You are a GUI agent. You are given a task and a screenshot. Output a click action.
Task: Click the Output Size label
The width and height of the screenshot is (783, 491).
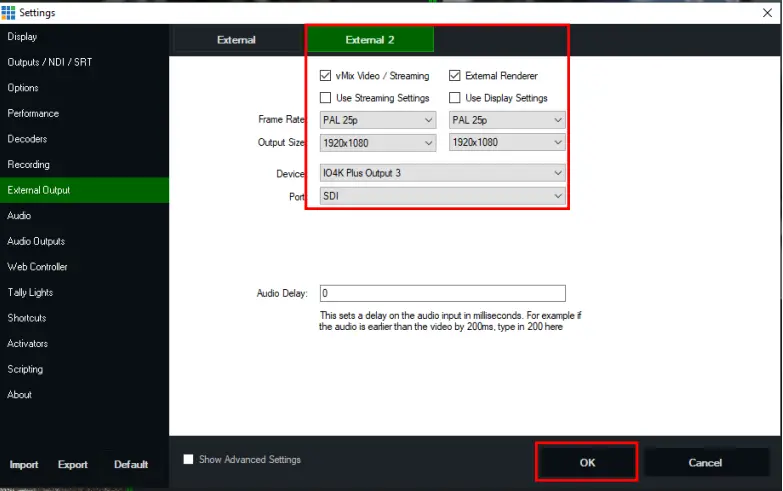point(281,142)
